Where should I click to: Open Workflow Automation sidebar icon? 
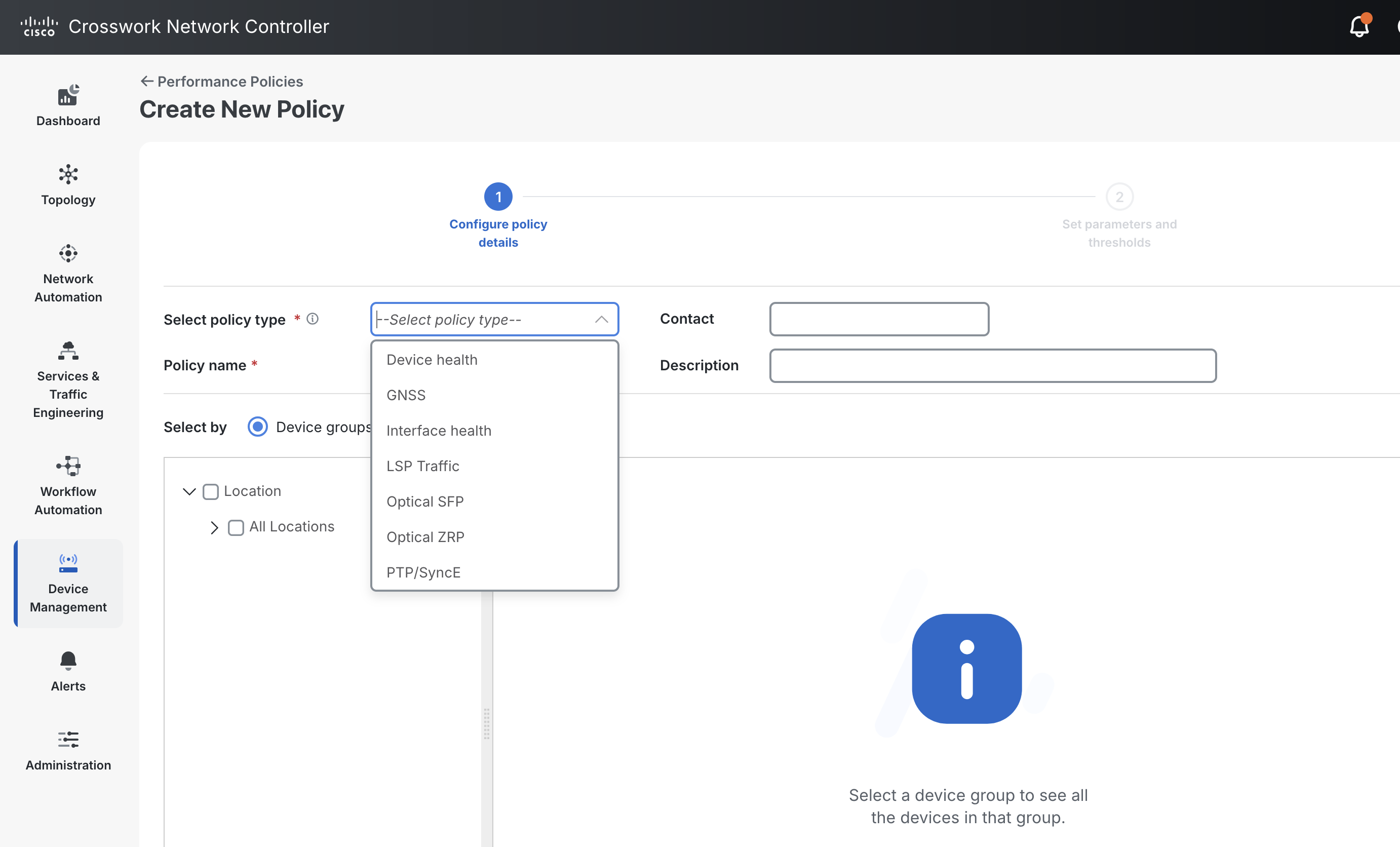(68, 466)
